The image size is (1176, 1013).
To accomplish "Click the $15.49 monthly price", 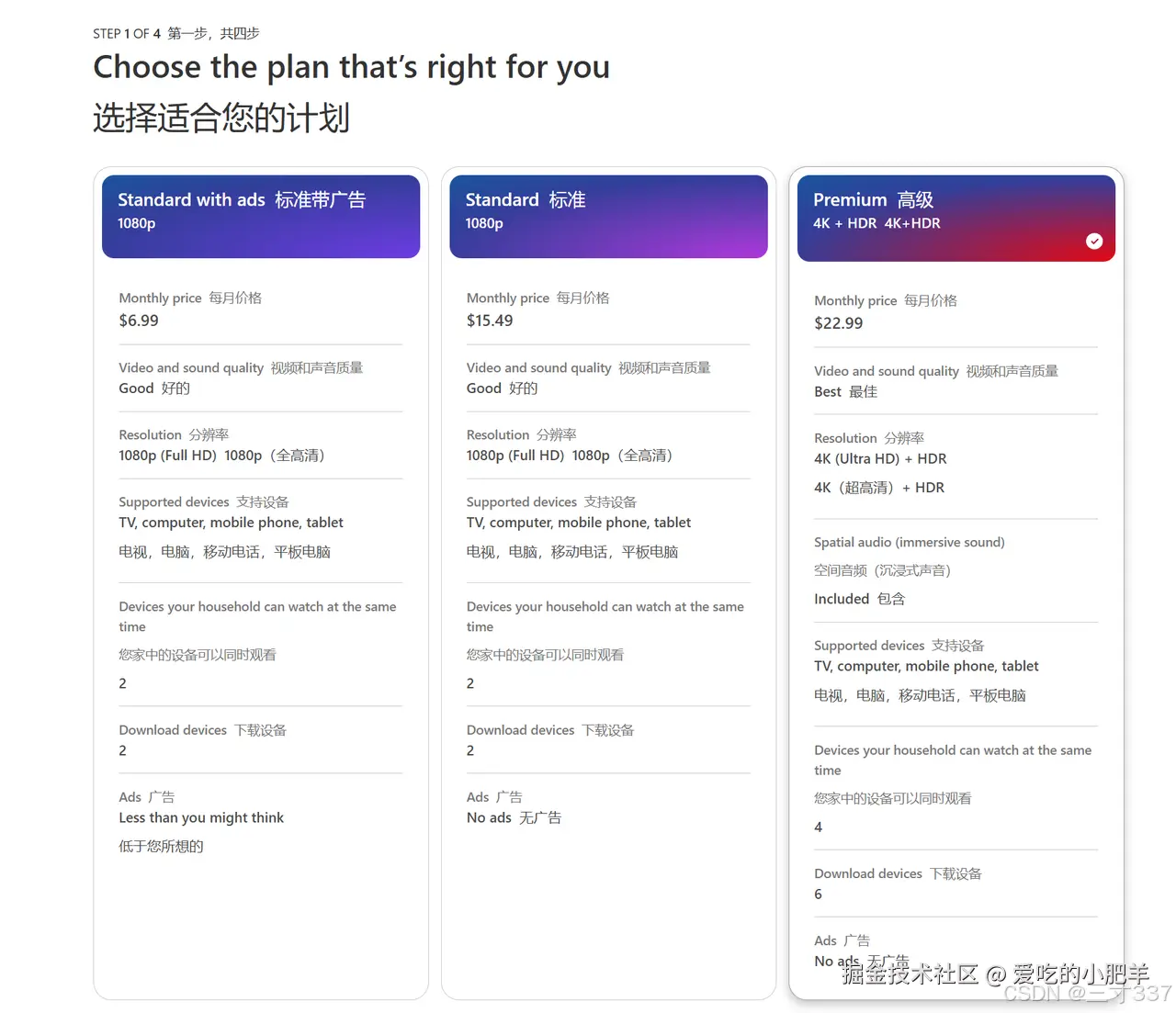I will 490,321.
